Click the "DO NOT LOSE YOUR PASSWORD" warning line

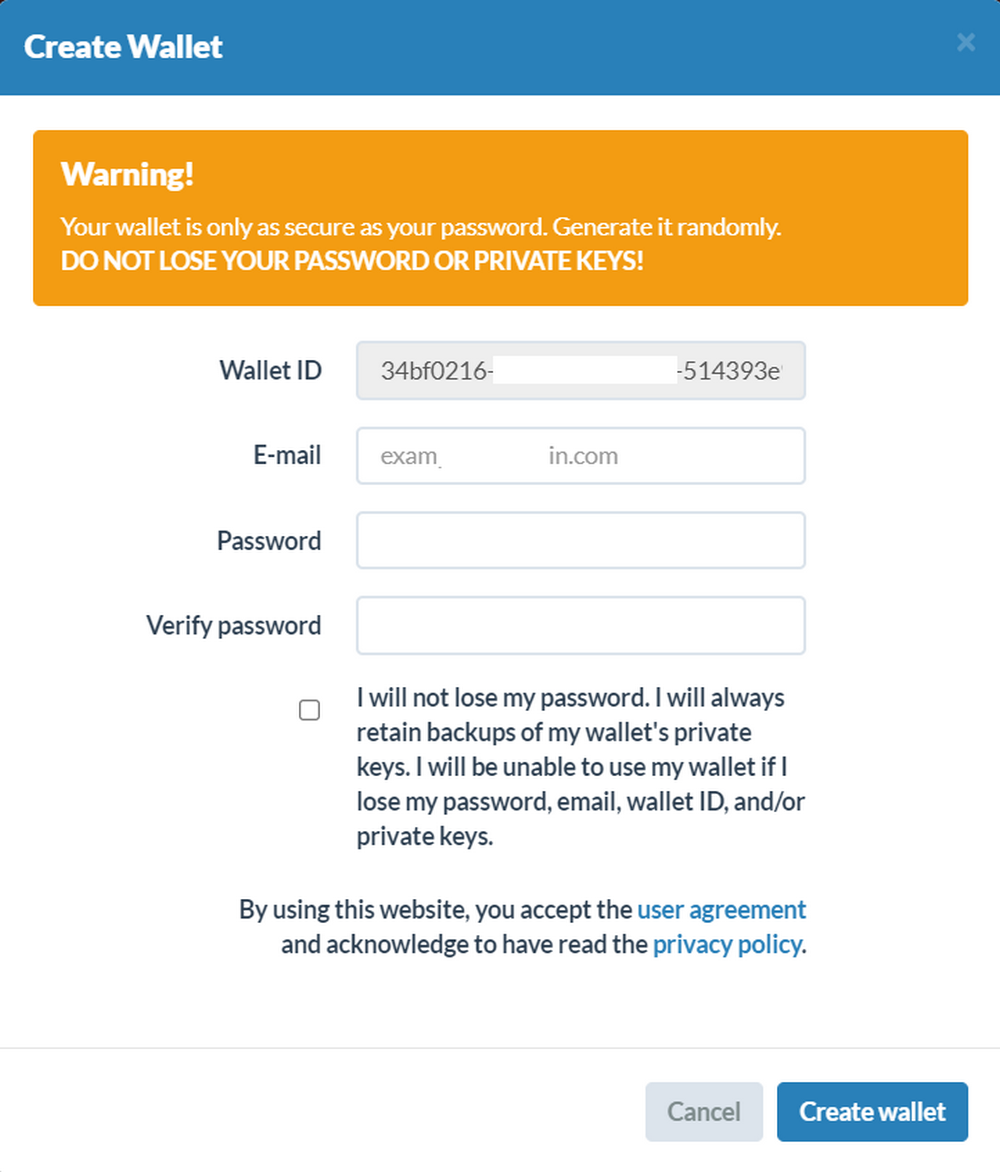point(352,261)
